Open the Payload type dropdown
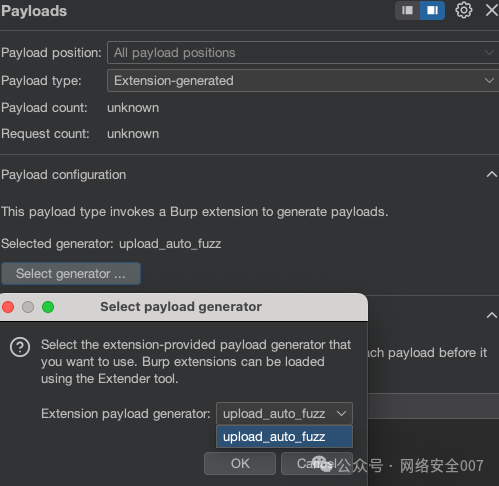The width and height of the screenshot is (499, 486). (x=303, y=81)
